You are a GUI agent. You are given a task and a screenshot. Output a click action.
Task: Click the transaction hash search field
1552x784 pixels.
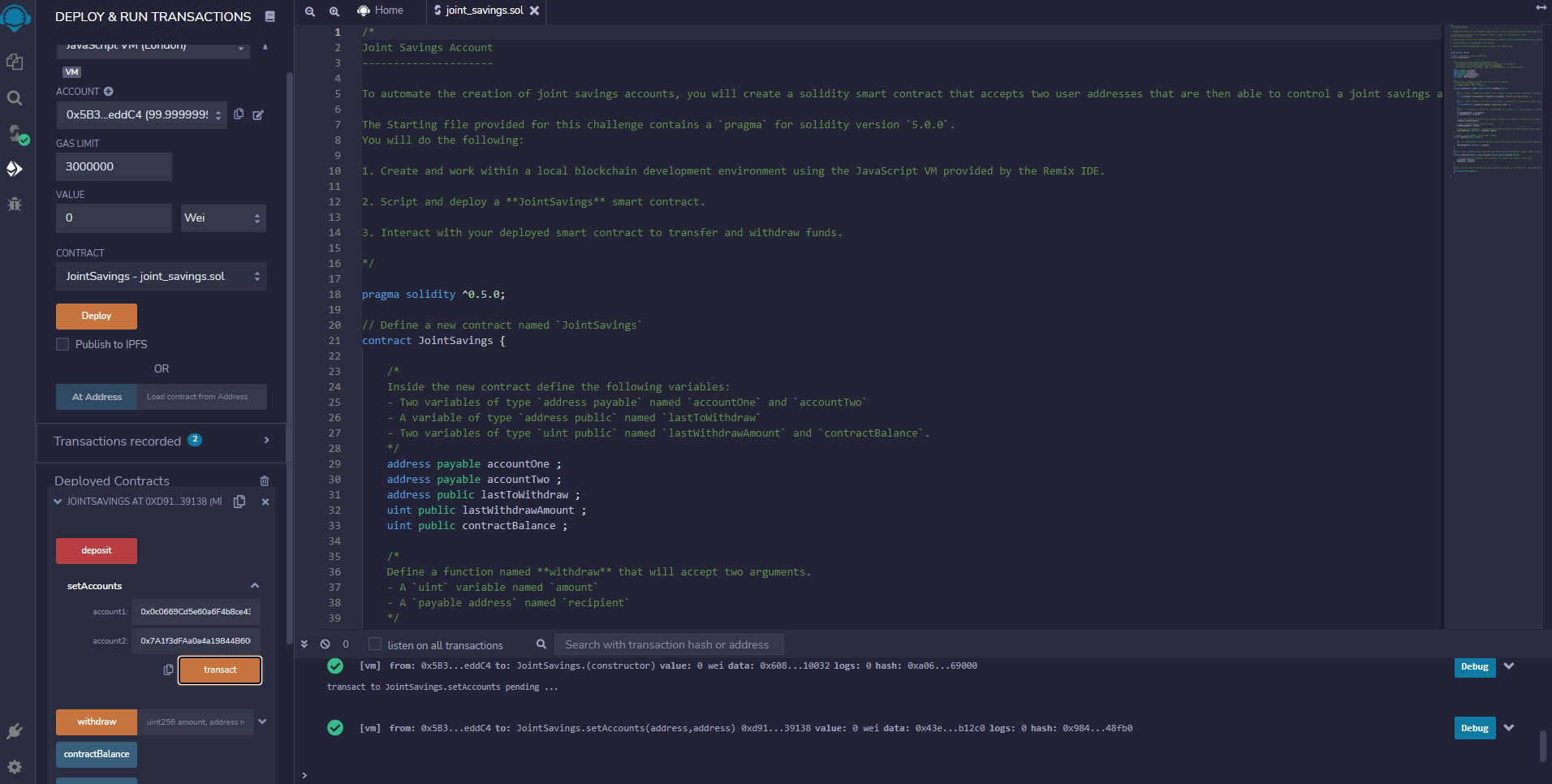click(669, 644)
